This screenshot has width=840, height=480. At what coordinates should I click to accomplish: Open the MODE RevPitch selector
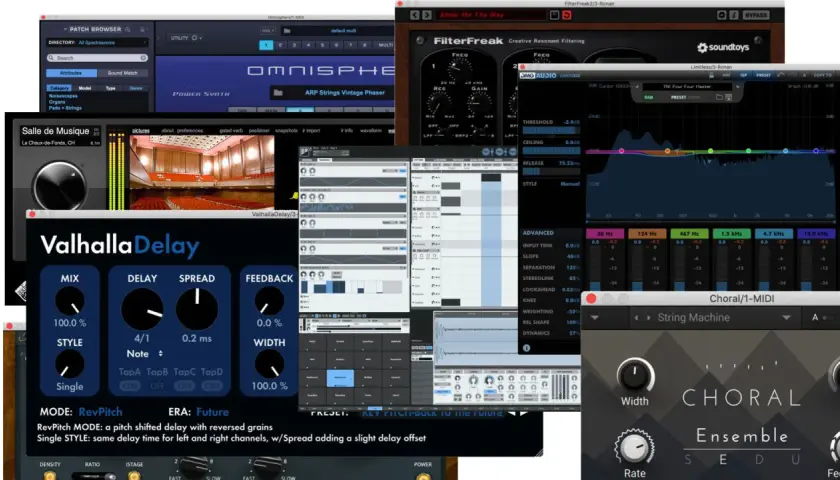[100, 412]
